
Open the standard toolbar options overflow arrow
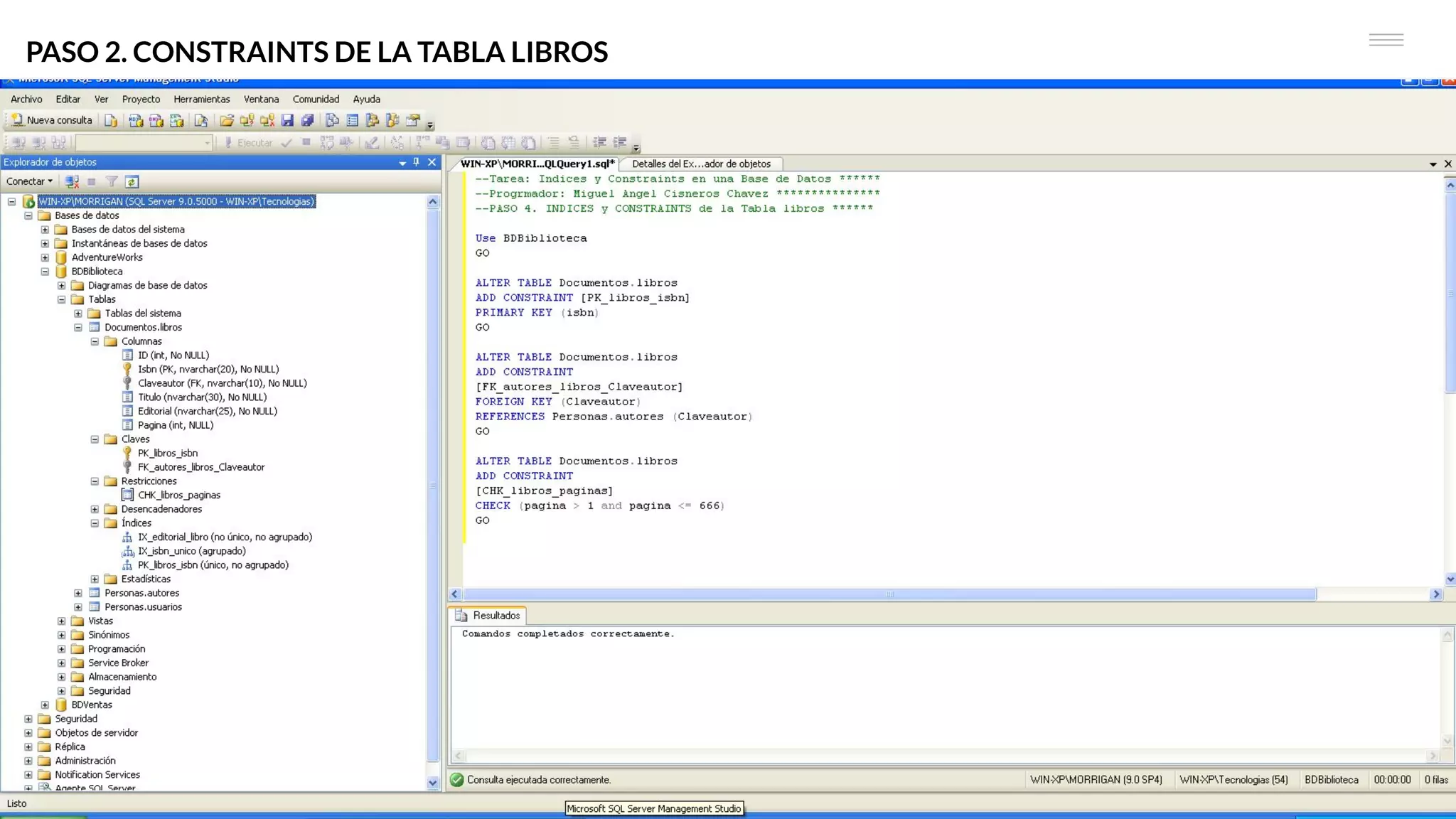click(431, 125)
